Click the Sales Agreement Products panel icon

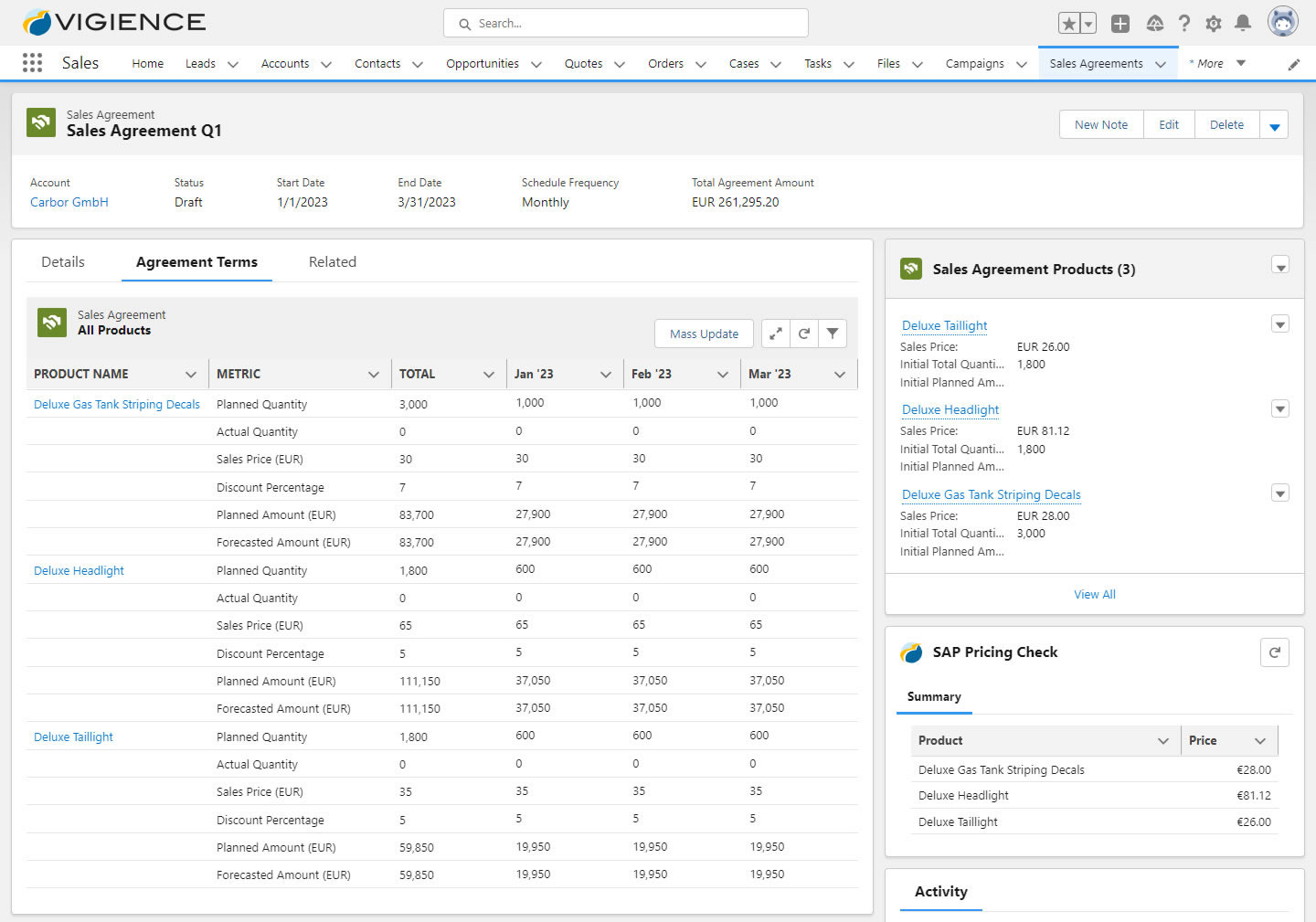coord(911,269)
